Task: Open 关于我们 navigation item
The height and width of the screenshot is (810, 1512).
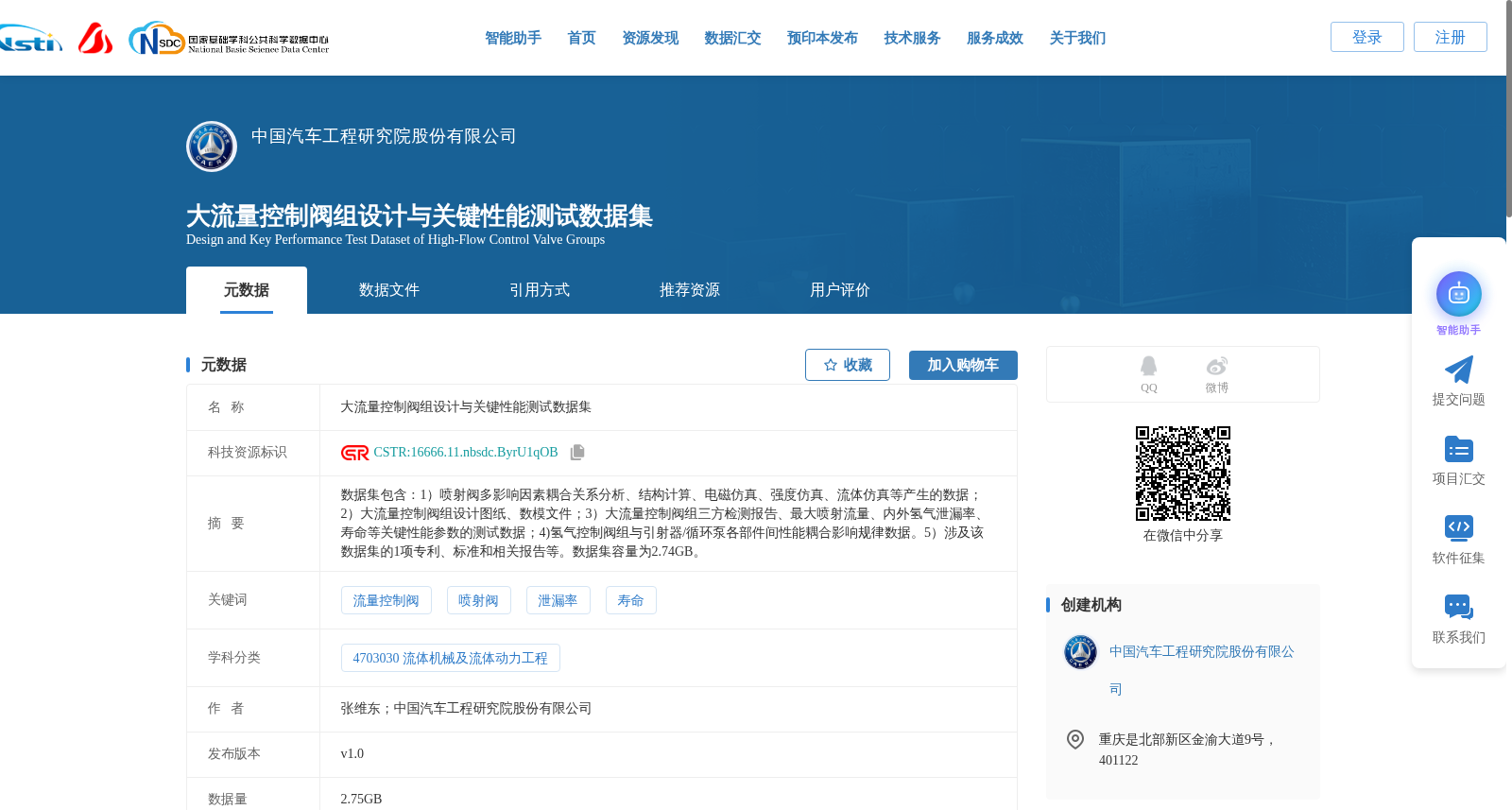Action: click(x=1077, y=38)
